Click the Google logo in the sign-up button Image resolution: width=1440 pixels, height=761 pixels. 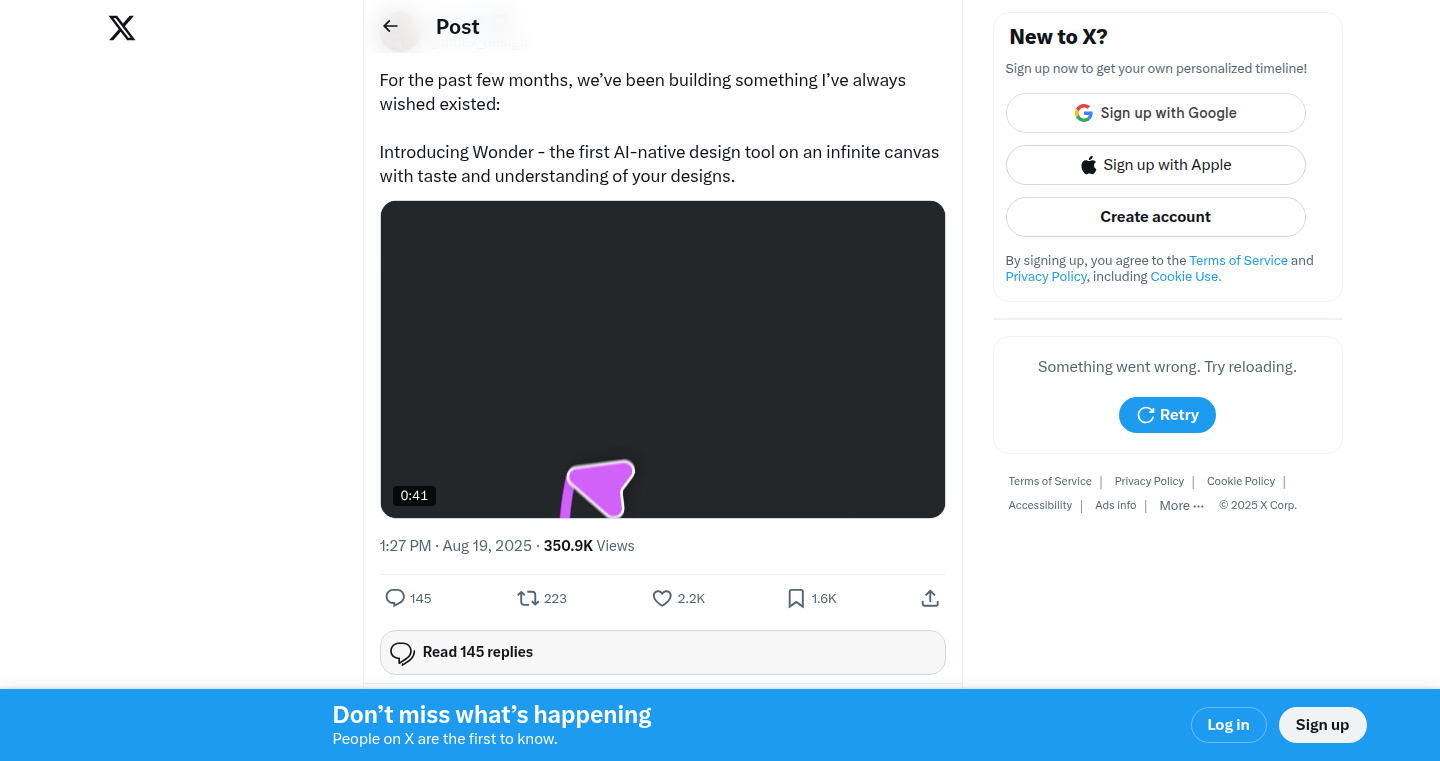click(x=1084, y=113)
